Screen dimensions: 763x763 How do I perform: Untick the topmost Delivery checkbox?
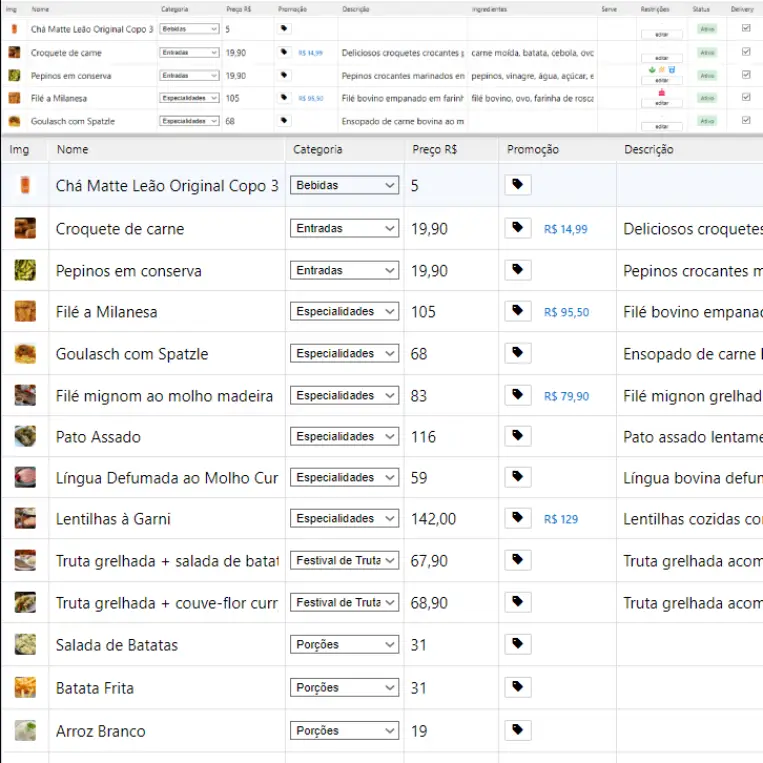tap(745, 29)
